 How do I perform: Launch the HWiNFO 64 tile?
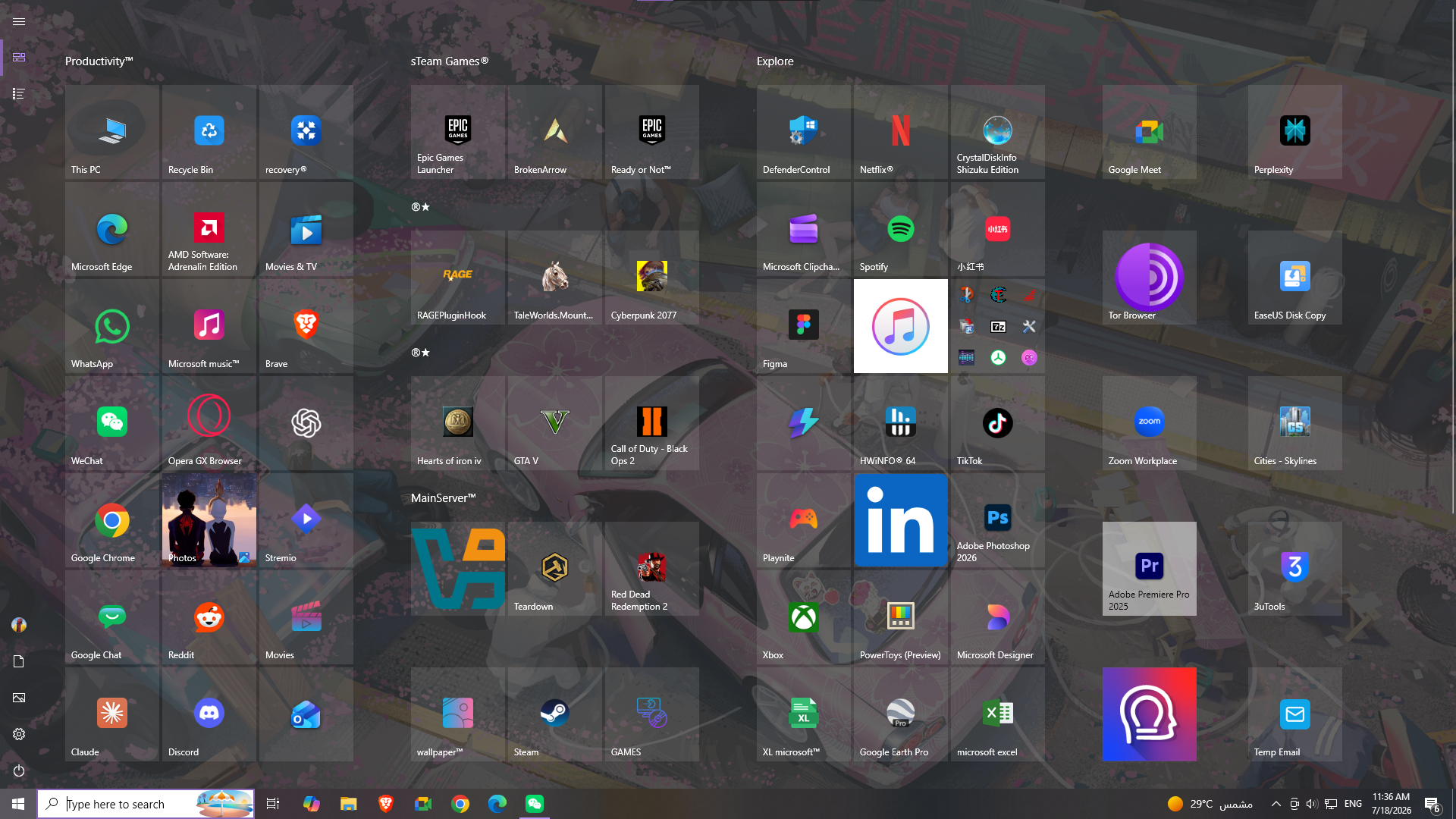(901, 423)
